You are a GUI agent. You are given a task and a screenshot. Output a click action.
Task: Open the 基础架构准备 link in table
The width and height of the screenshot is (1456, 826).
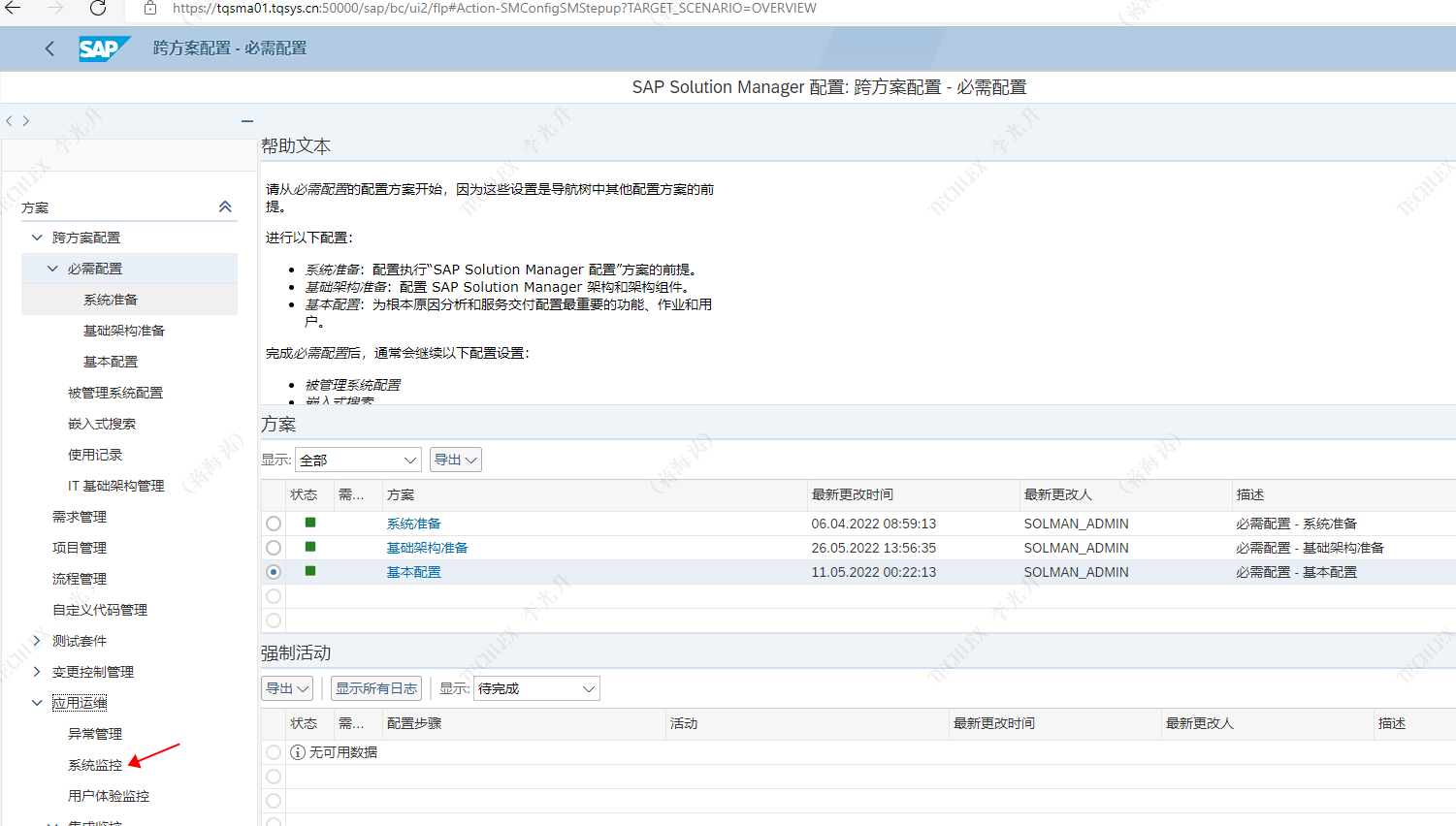tap(427, 548)
